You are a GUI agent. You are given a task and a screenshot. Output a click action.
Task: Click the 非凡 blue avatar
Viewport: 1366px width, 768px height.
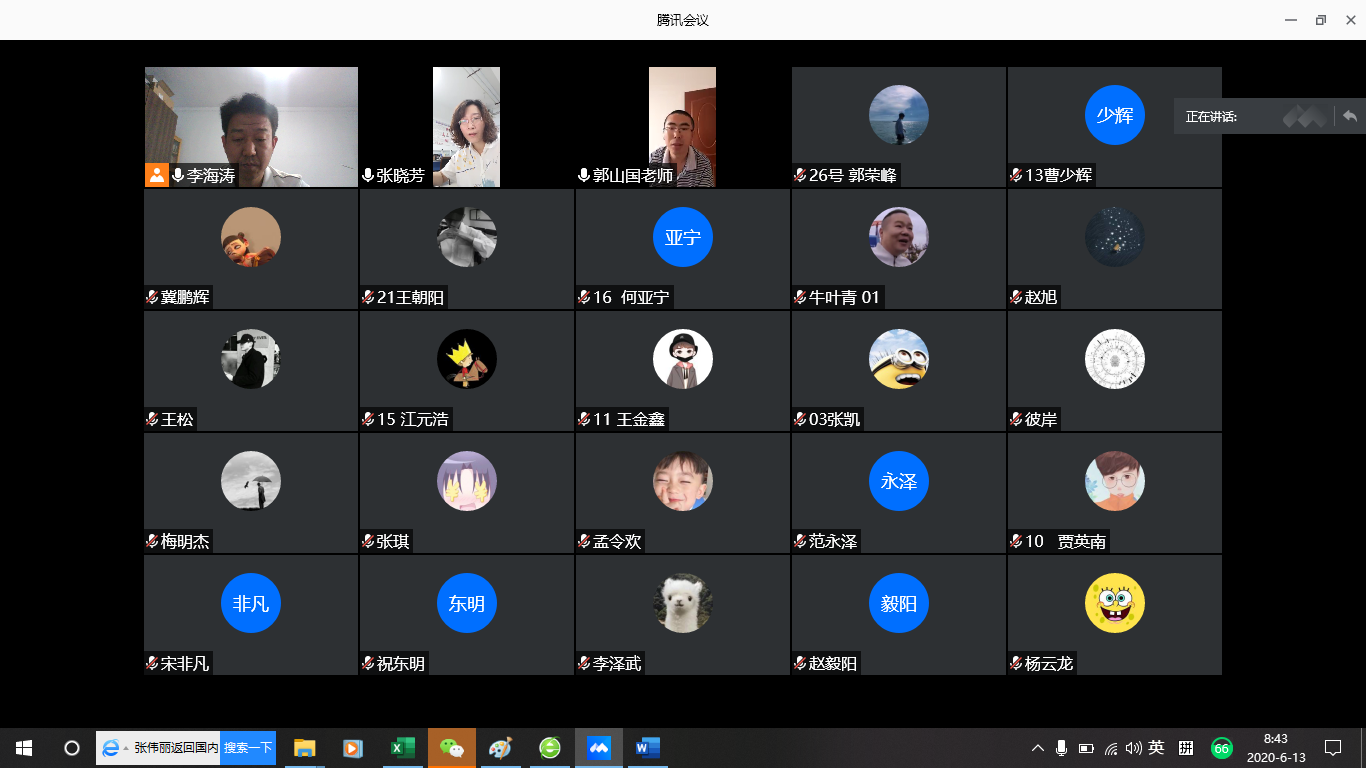[251, 603]
